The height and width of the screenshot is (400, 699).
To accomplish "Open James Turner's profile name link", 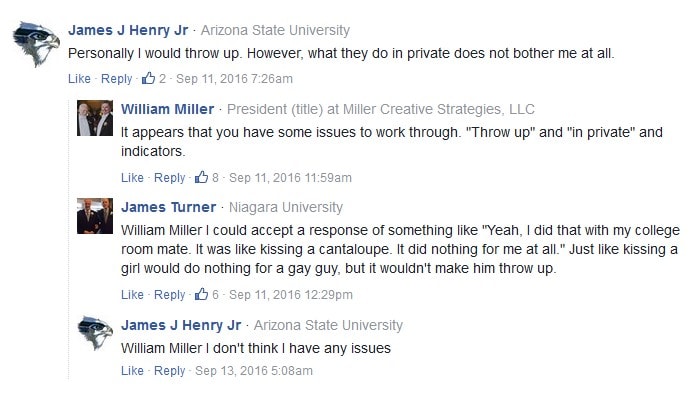I will point(168,207).
